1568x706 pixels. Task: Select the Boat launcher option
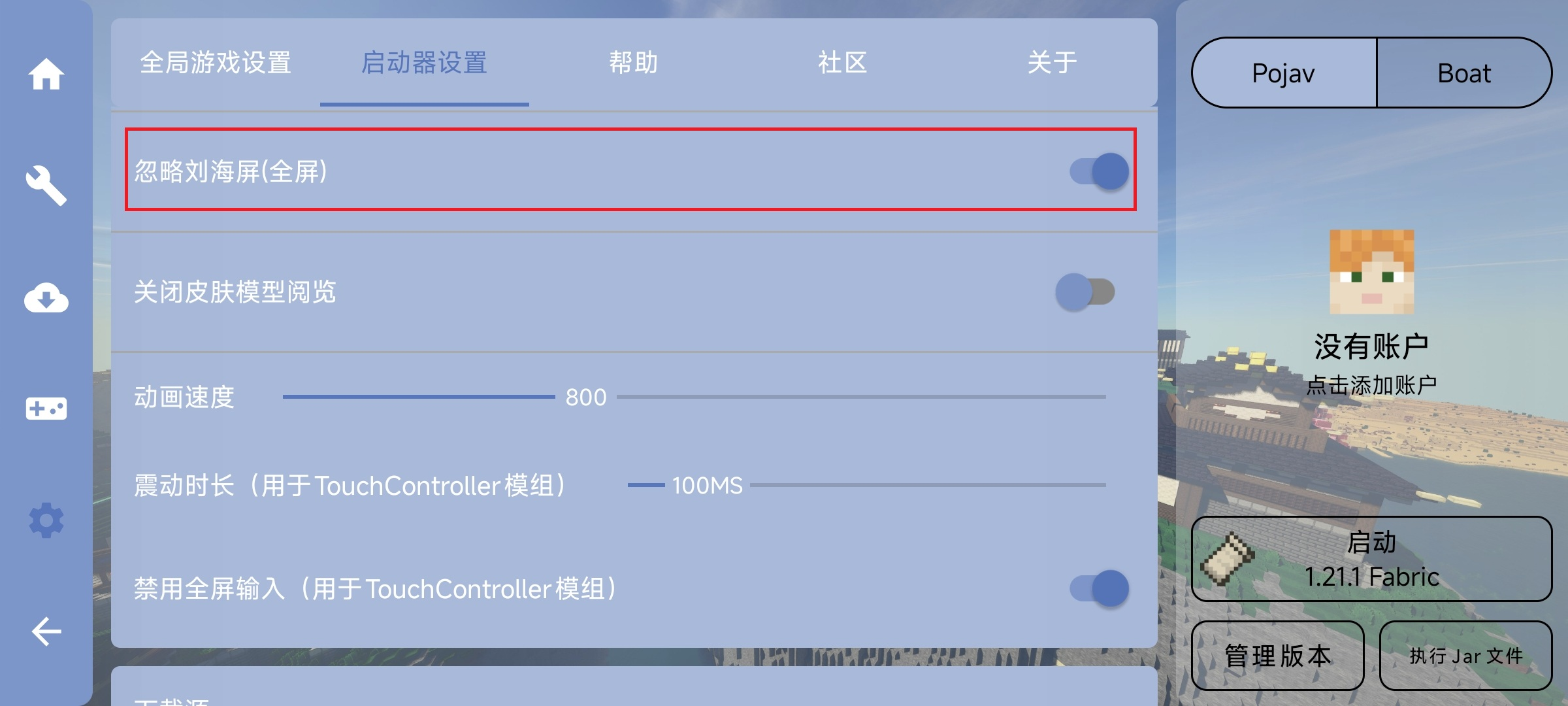coord(1463,73)
